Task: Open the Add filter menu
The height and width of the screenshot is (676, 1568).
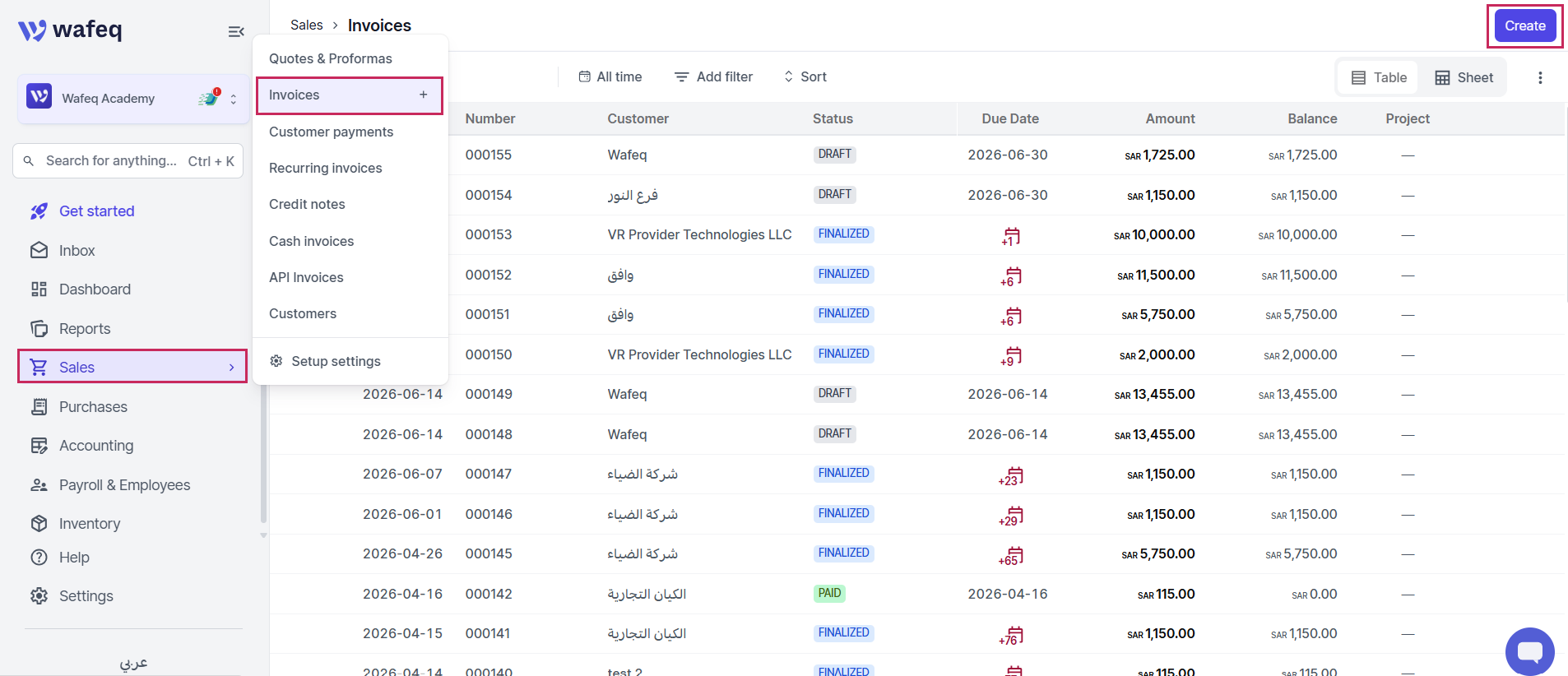Action: 713,76
